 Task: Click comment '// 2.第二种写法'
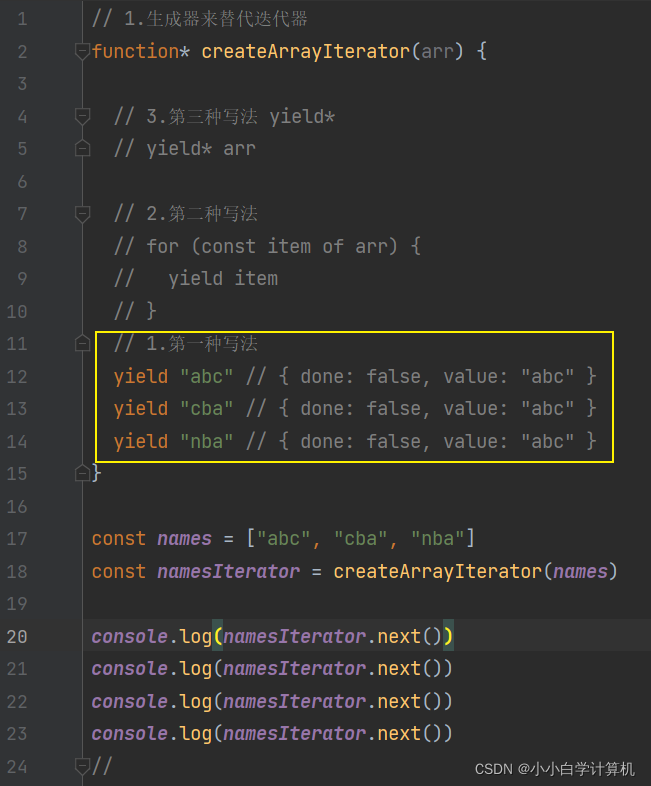[x=186, y=214]
